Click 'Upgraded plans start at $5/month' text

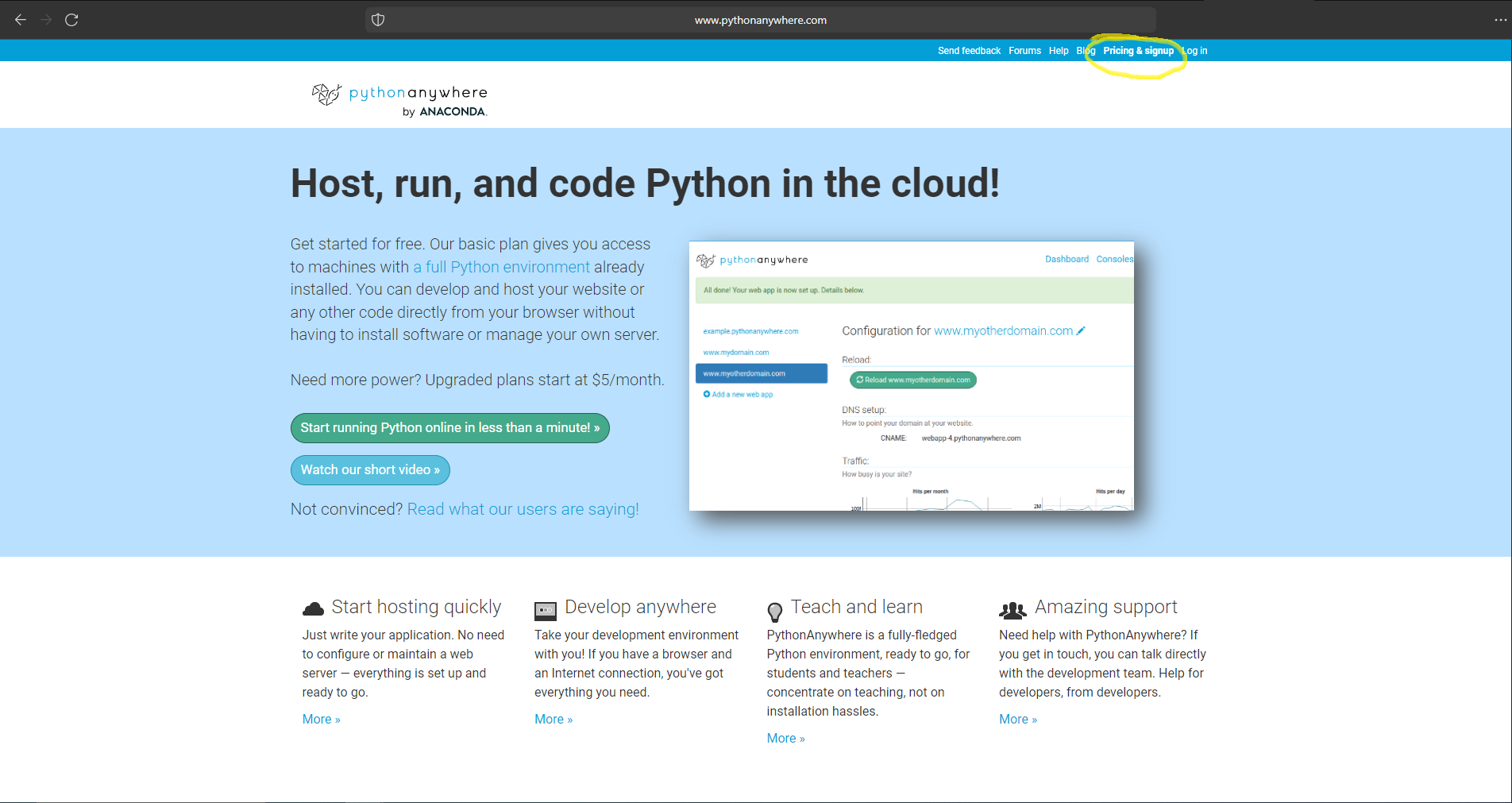pyautogui.click(x=545, y=380)
